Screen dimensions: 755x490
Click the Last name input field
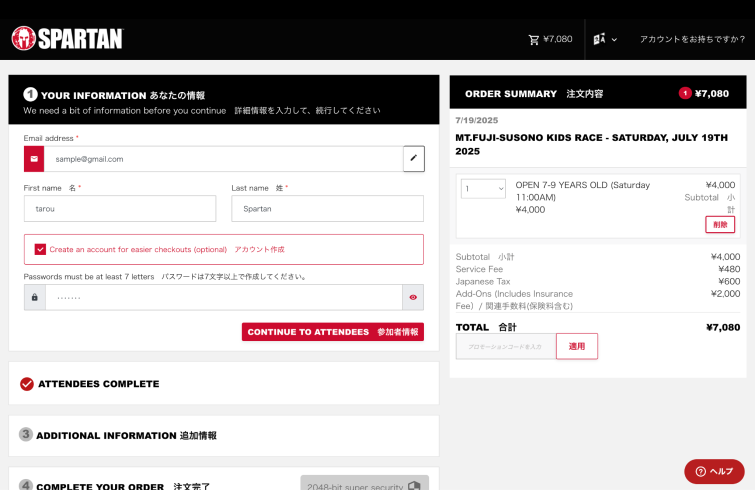327,208
